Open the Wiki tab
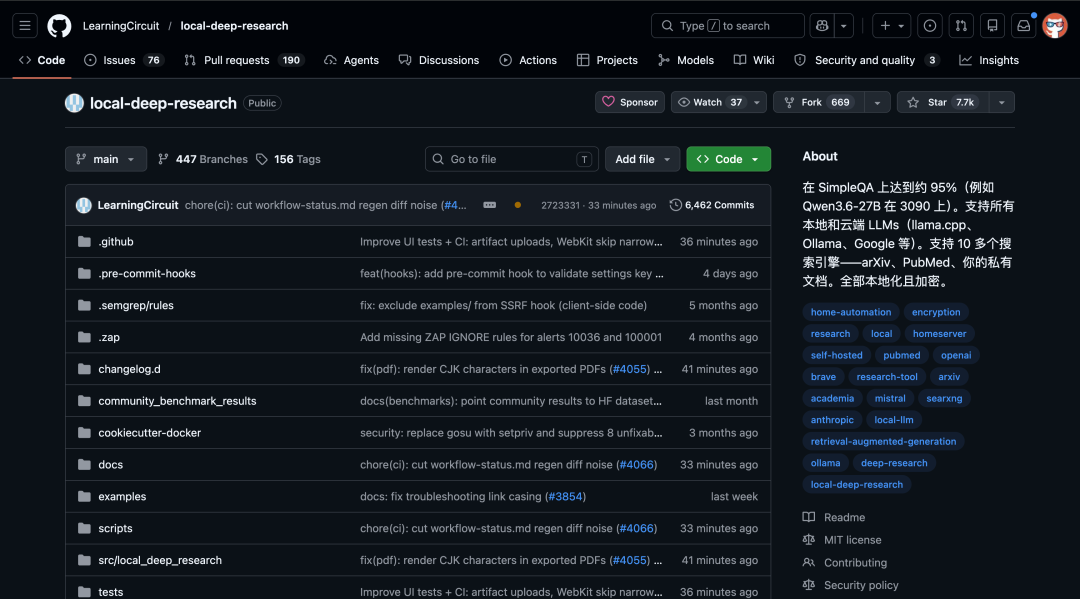 [754, 60]
